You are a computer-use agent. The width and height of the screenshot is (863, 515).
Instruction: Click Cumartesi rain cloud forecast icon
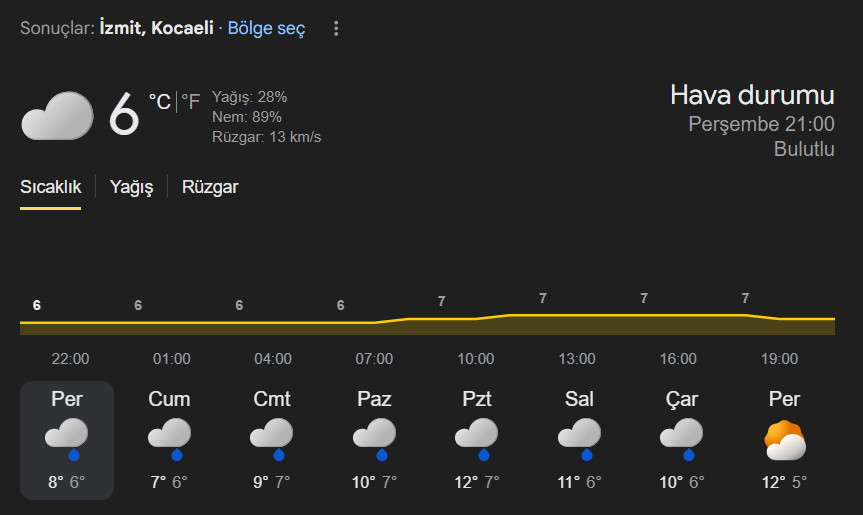tap(271, 438)
